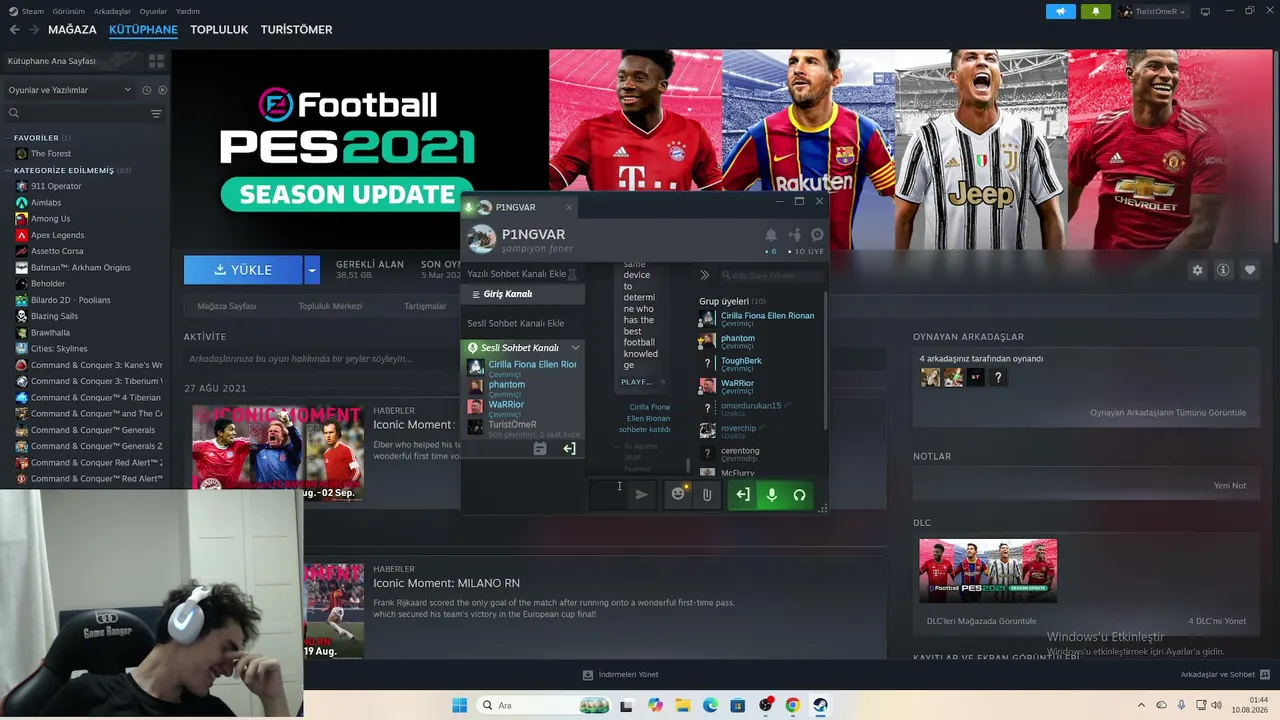Go to the Topluluk tab

(x=219, y=30)
